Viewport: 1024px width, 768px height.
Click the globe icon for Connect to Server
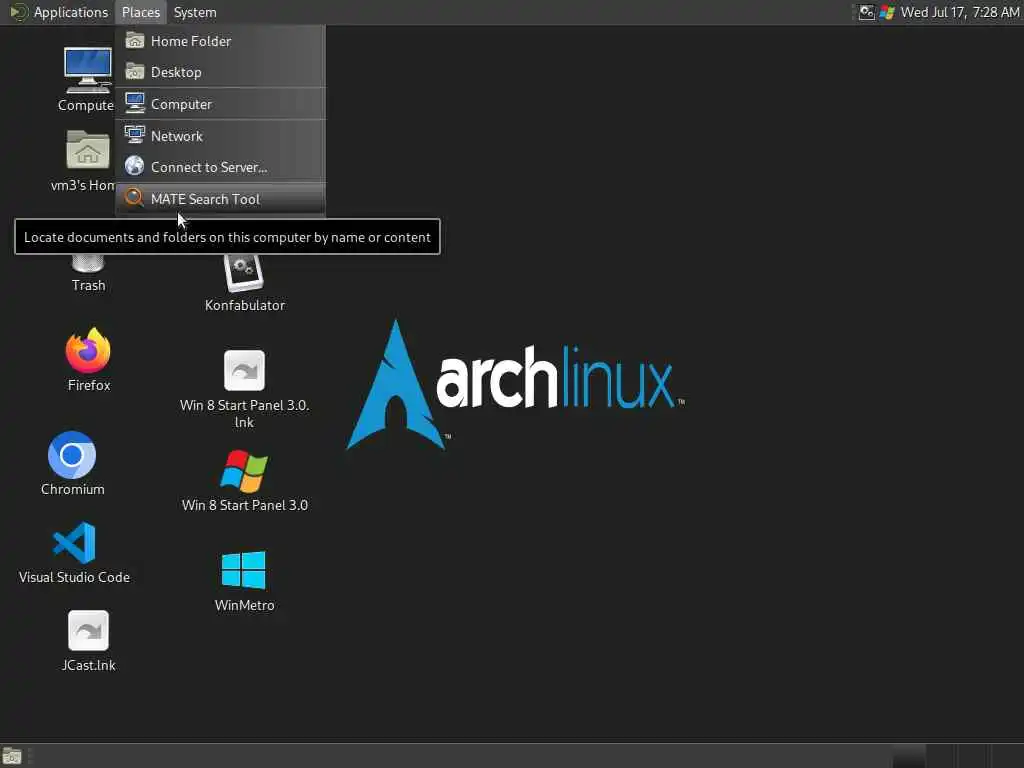tap(135, 167)
